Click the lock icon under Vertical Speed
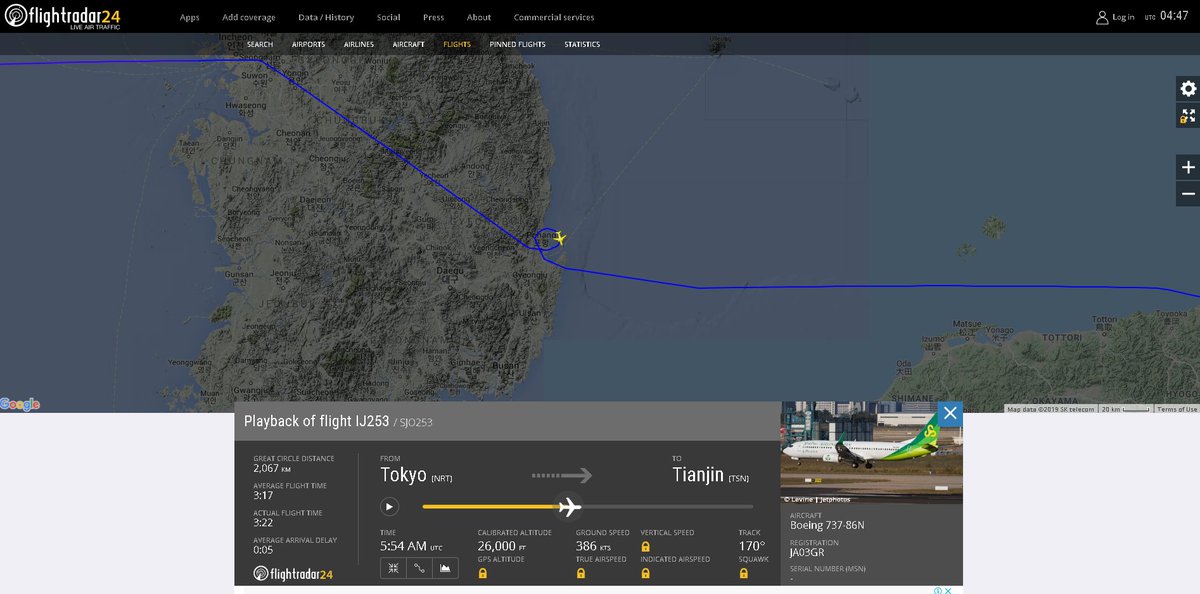 point(645,547)
